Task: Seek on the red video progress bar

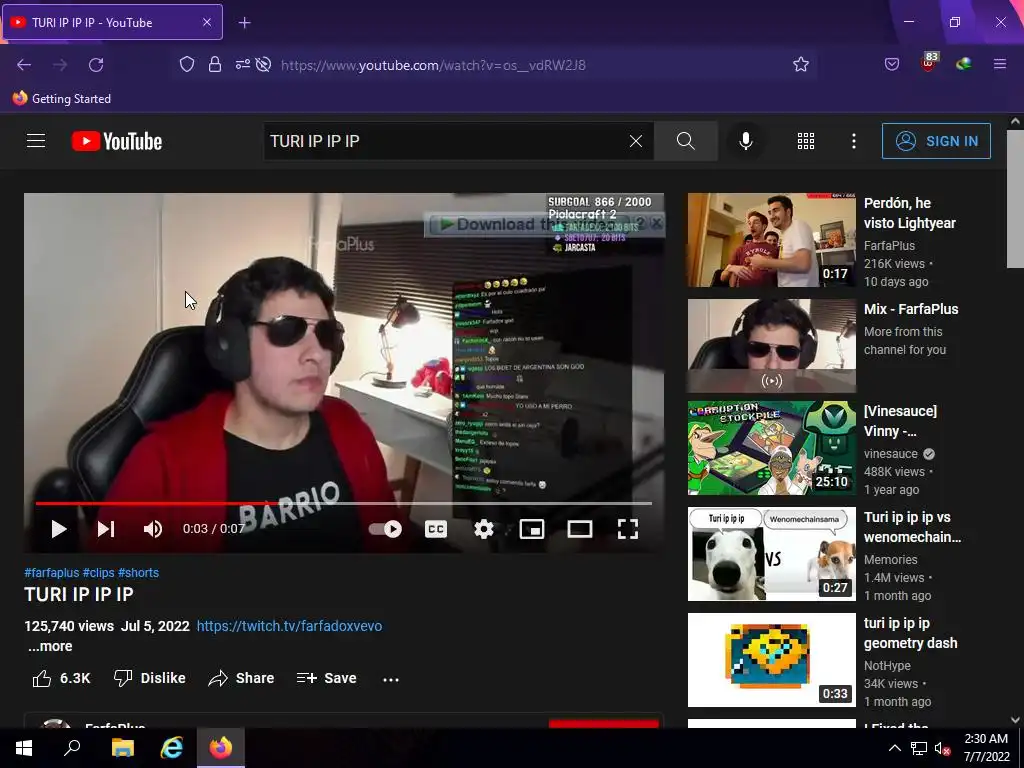Action: click(x=344, y=504)
